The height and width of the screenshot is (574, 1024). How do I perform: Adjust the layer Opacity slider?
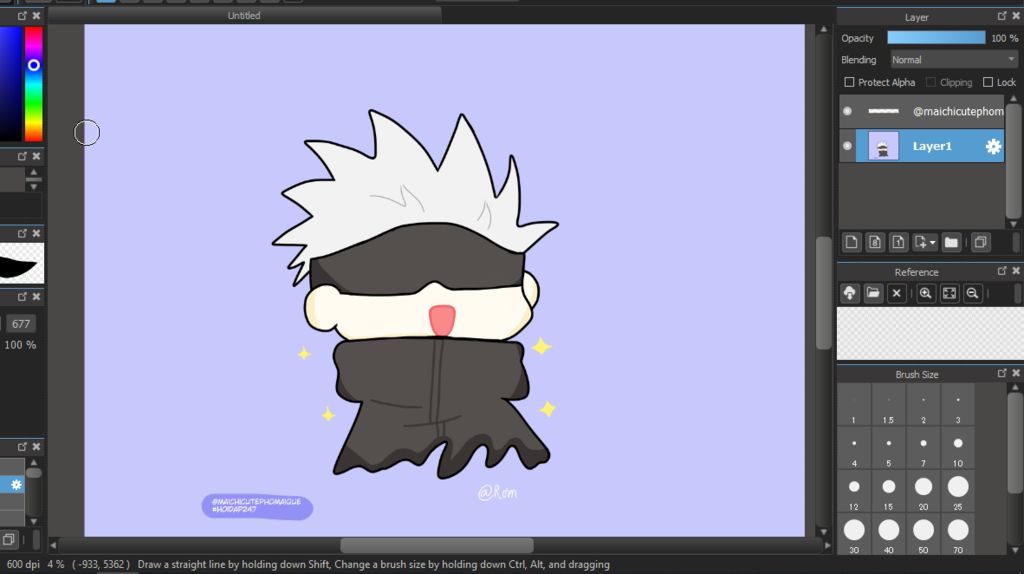[936, 38]
